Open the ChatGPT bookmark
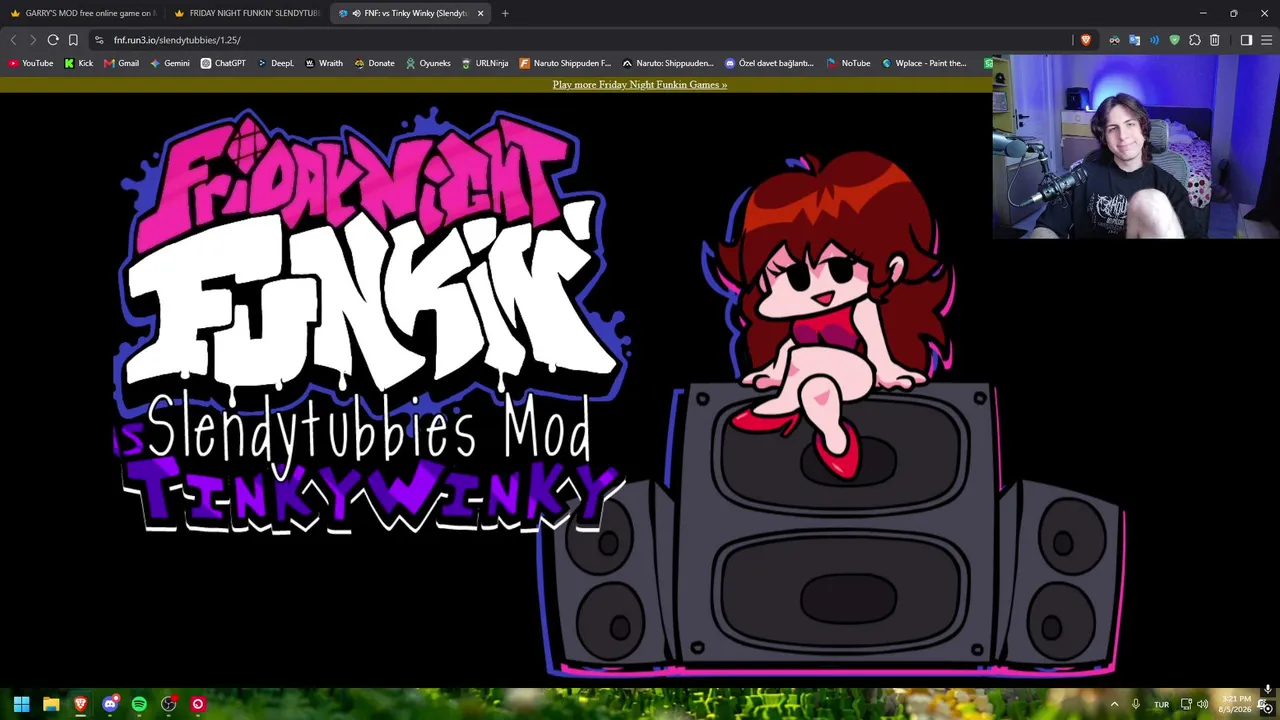Image resolution: width=1280 pixels, height=720 pixels. point(222,63)
